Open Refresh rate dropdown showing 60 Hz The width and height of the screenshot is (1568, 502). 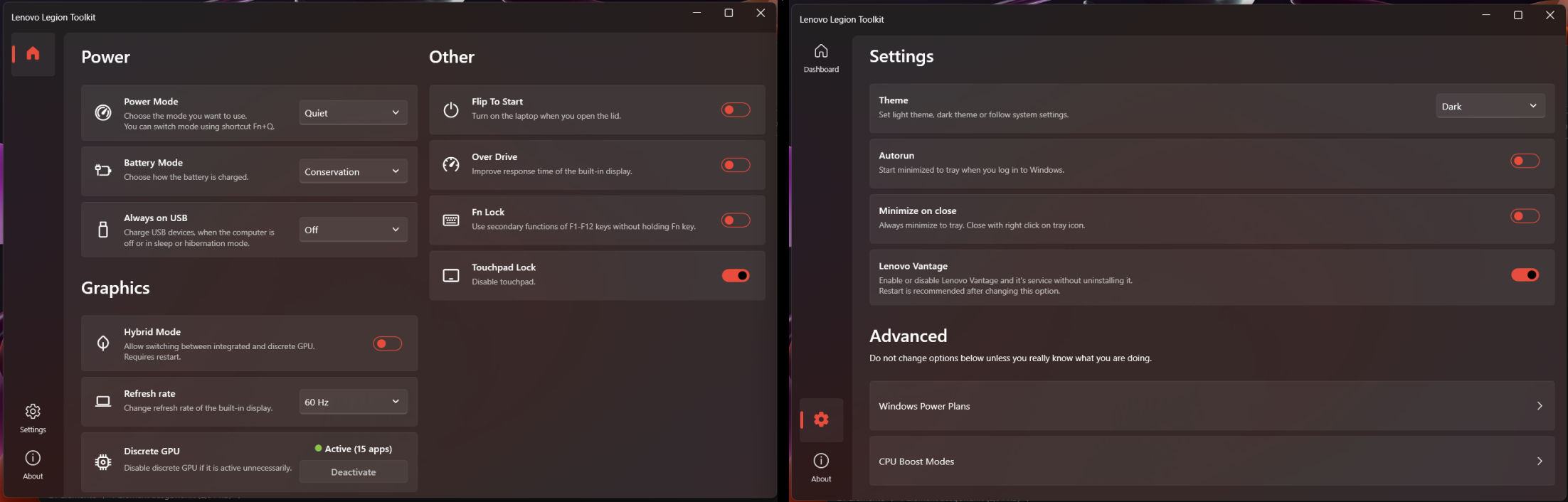click(353, 402)
